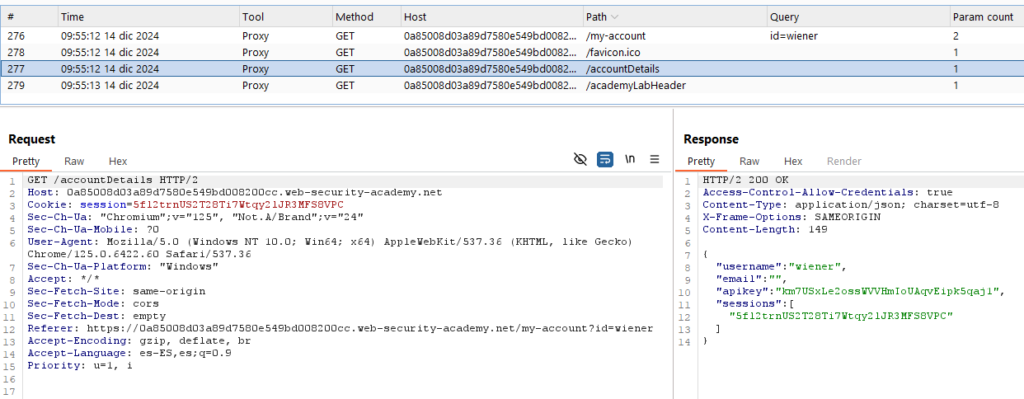
Task: Select the Response Render tab
Action: pyautogui.click(x=844, y=161)
